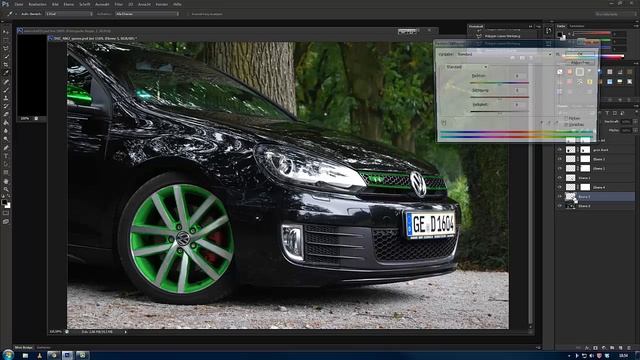Image resolution: width=640 pixels, height=360 pixels.
Task: Click the foreground color swatch in toolbar
Action: (4, 202)
